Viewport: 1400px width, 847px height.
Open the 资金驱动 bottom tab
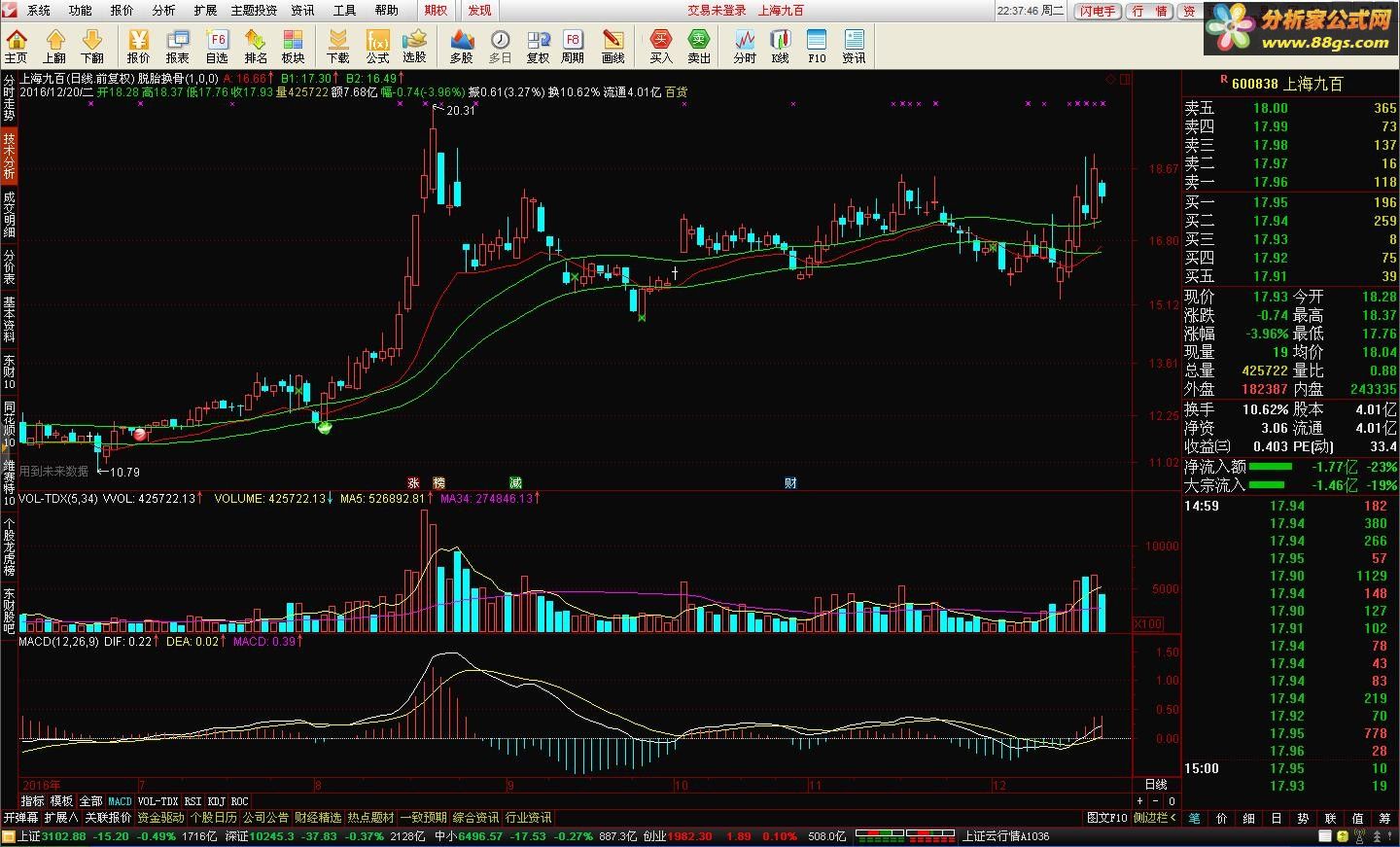(x=160, y=818)
